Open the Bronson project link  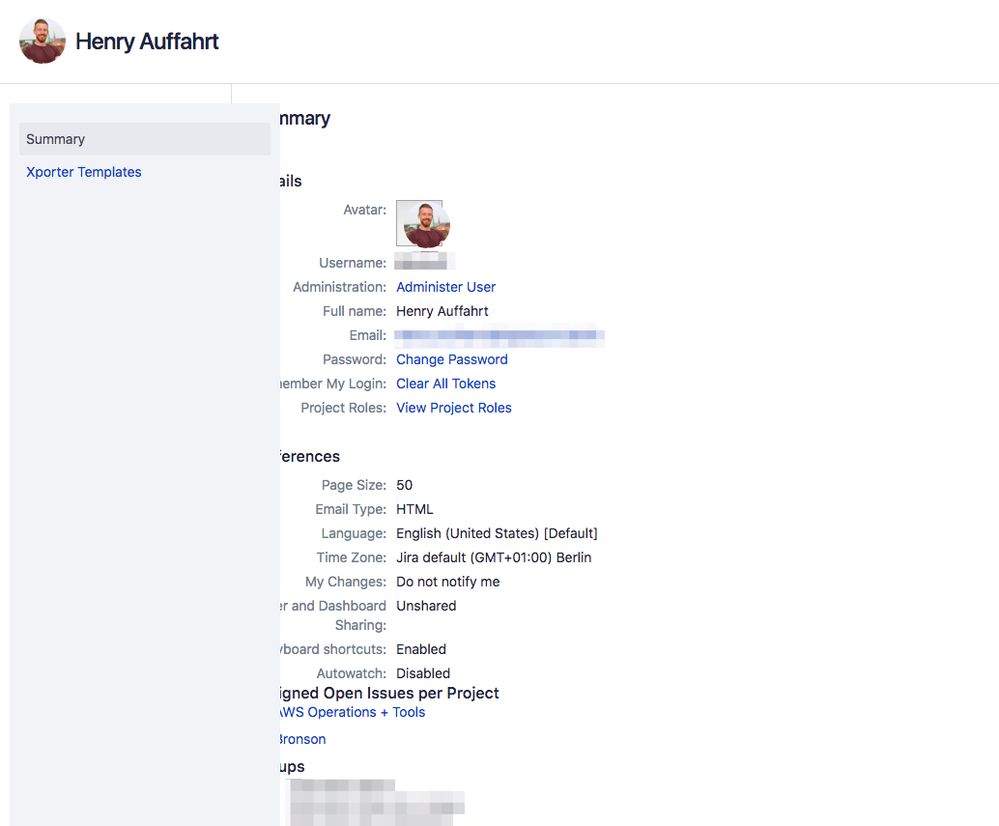[301, 738]
